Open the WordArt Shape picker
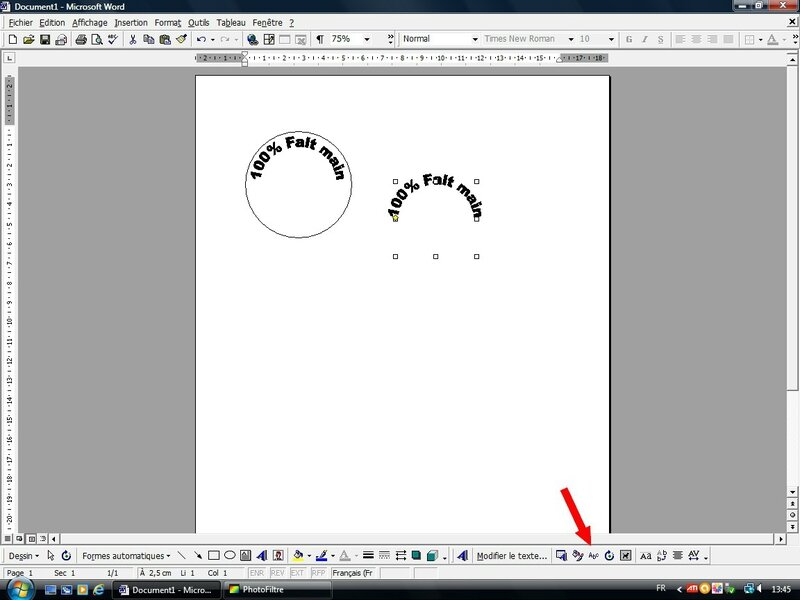 click(x=593, y=556)
